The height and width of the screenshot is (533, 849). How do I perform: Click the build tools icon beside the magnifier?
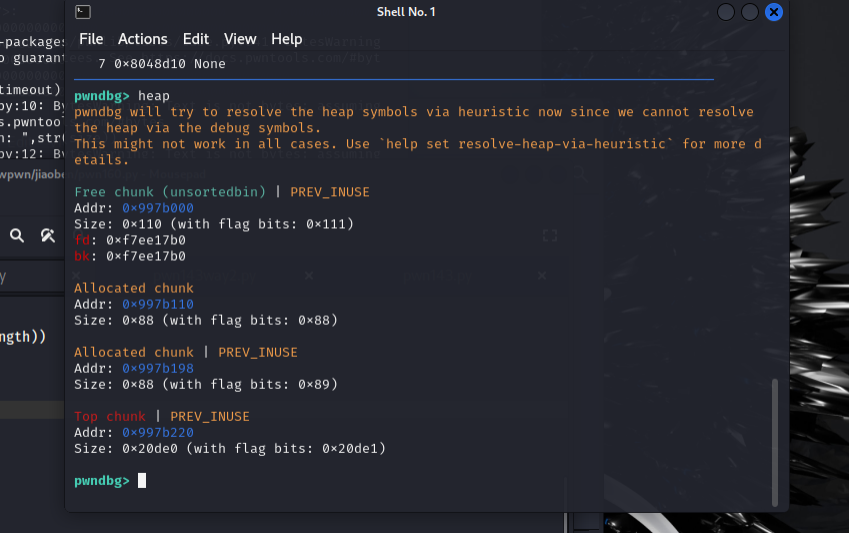point(47,236)
